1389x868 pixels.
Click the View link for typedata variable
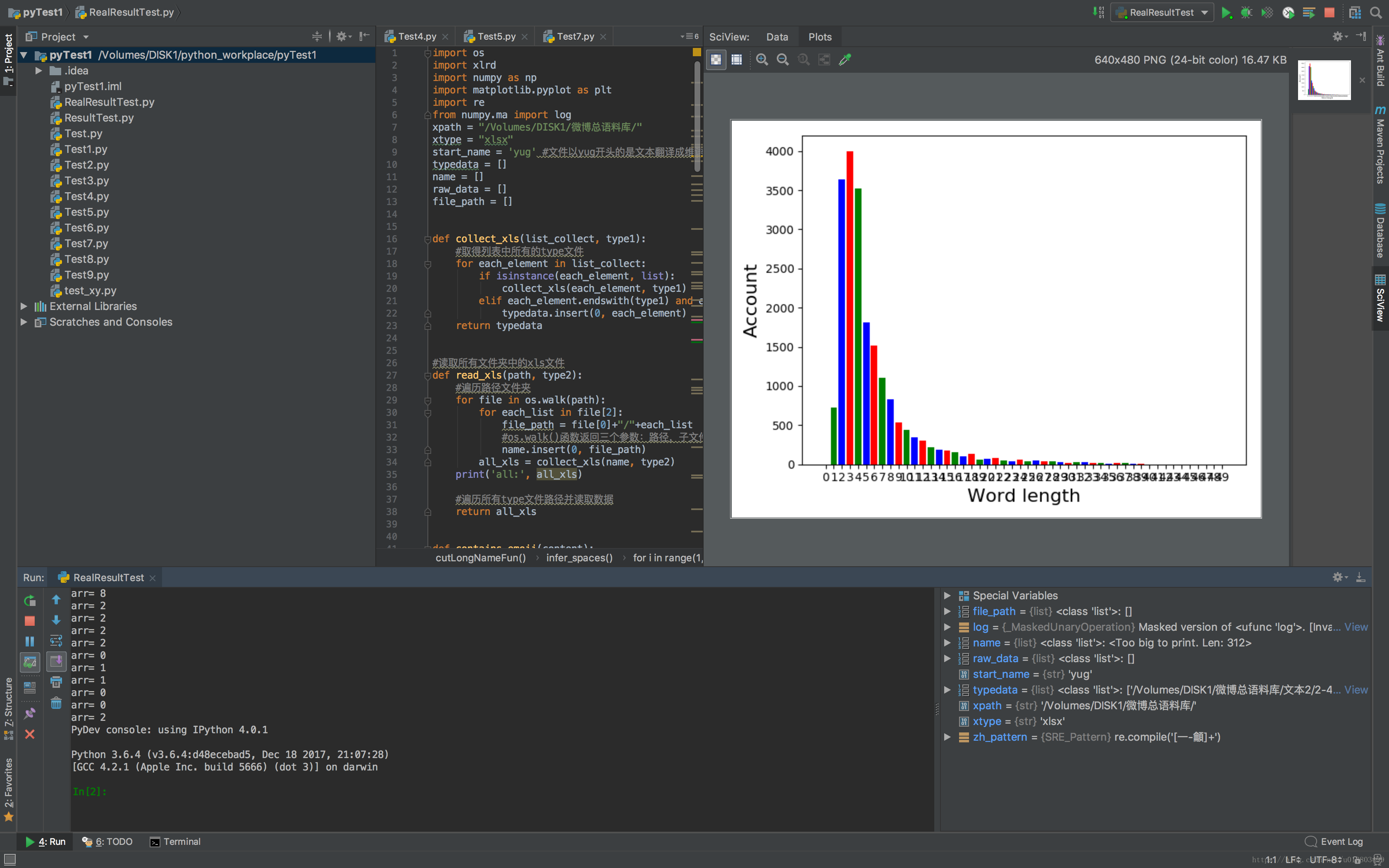[1356, 690]
